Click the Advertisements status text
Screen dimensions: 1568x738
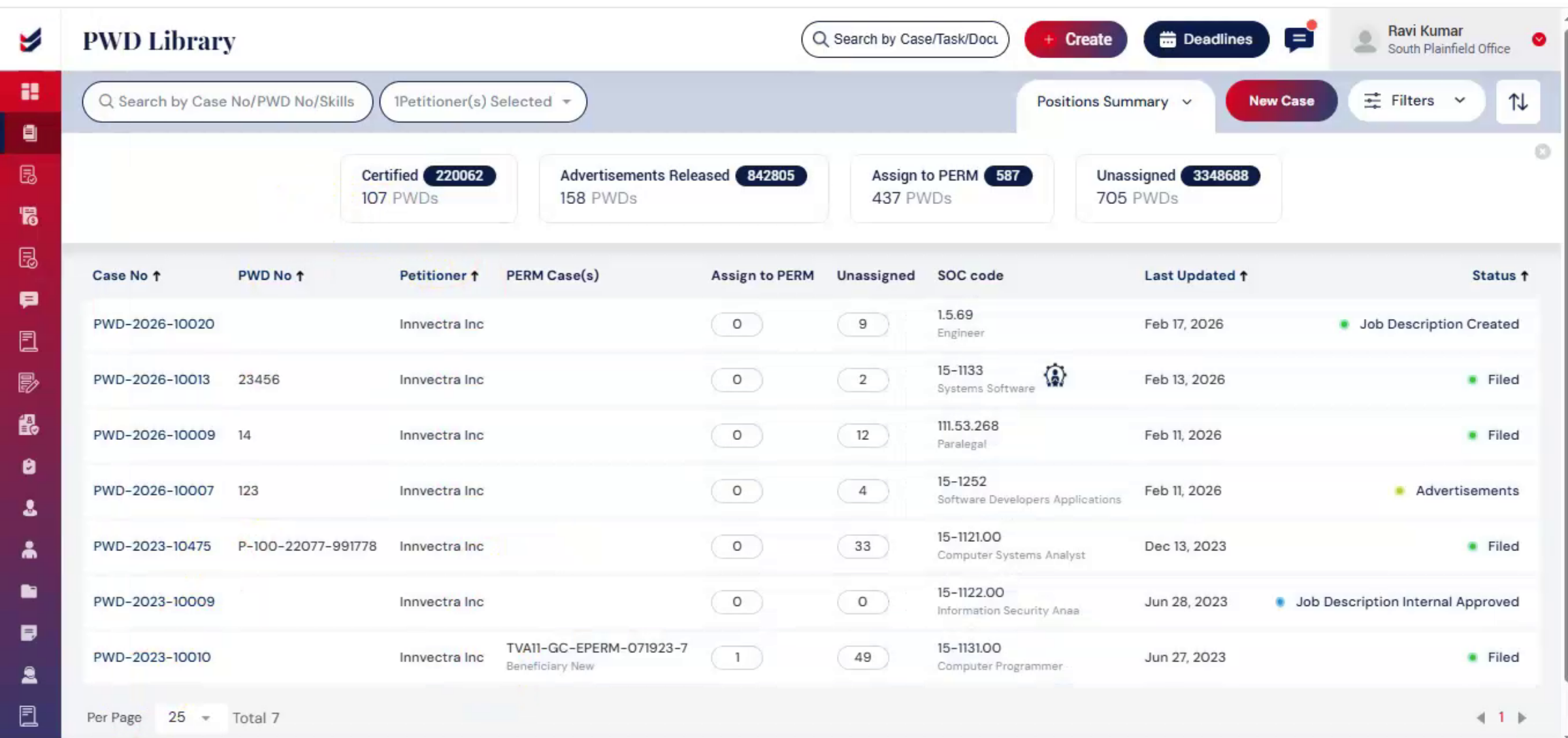[1467, 491]
